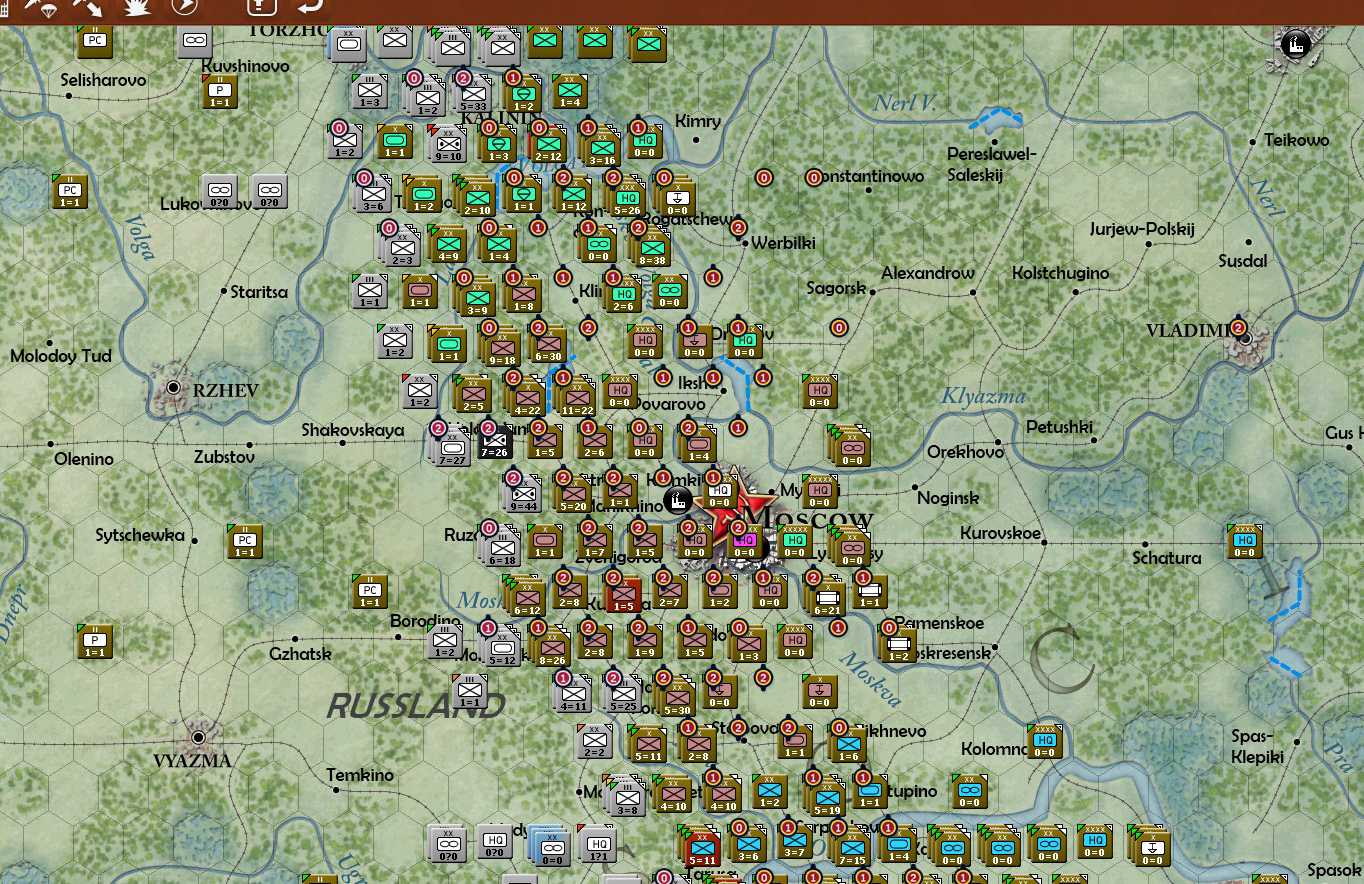This screenshot has width=1364, height=884.
Task: Select the cyan 5=26 HQ counter
Action: pyautogui.click(x=626, y=198)
